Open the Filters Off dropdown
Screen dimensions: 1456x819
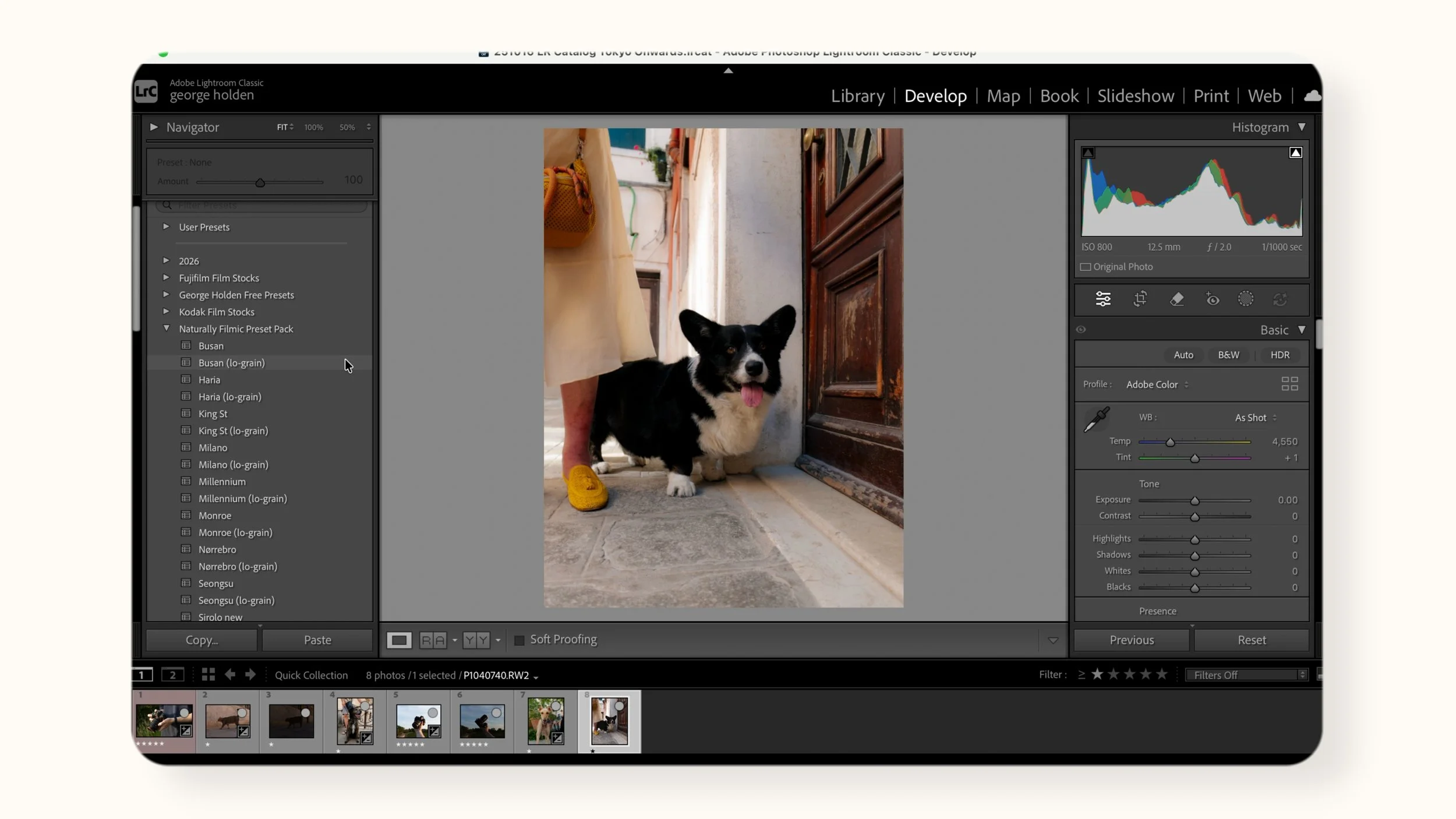coord(1247,675)
